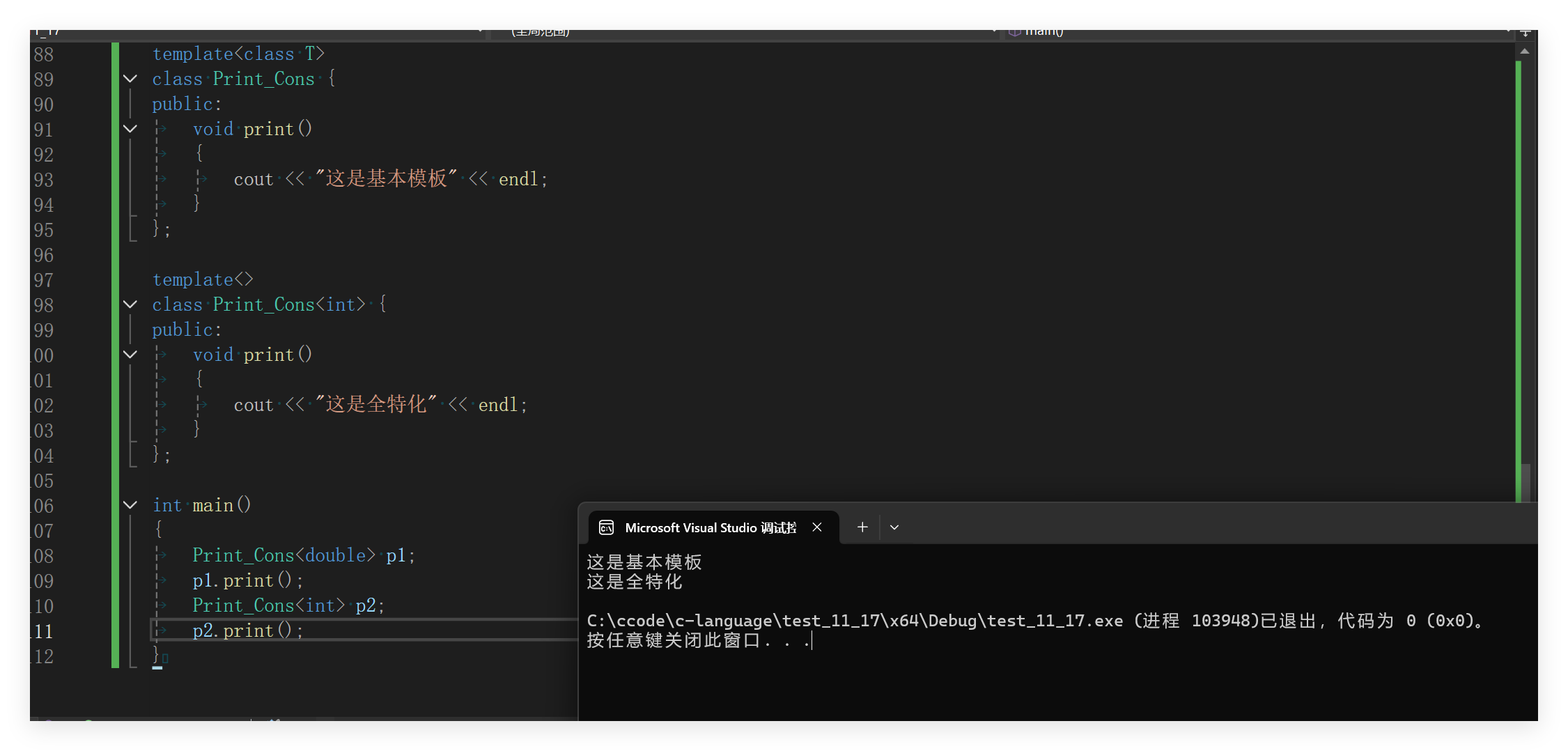Collapse the int main() function

pos(130,505)
